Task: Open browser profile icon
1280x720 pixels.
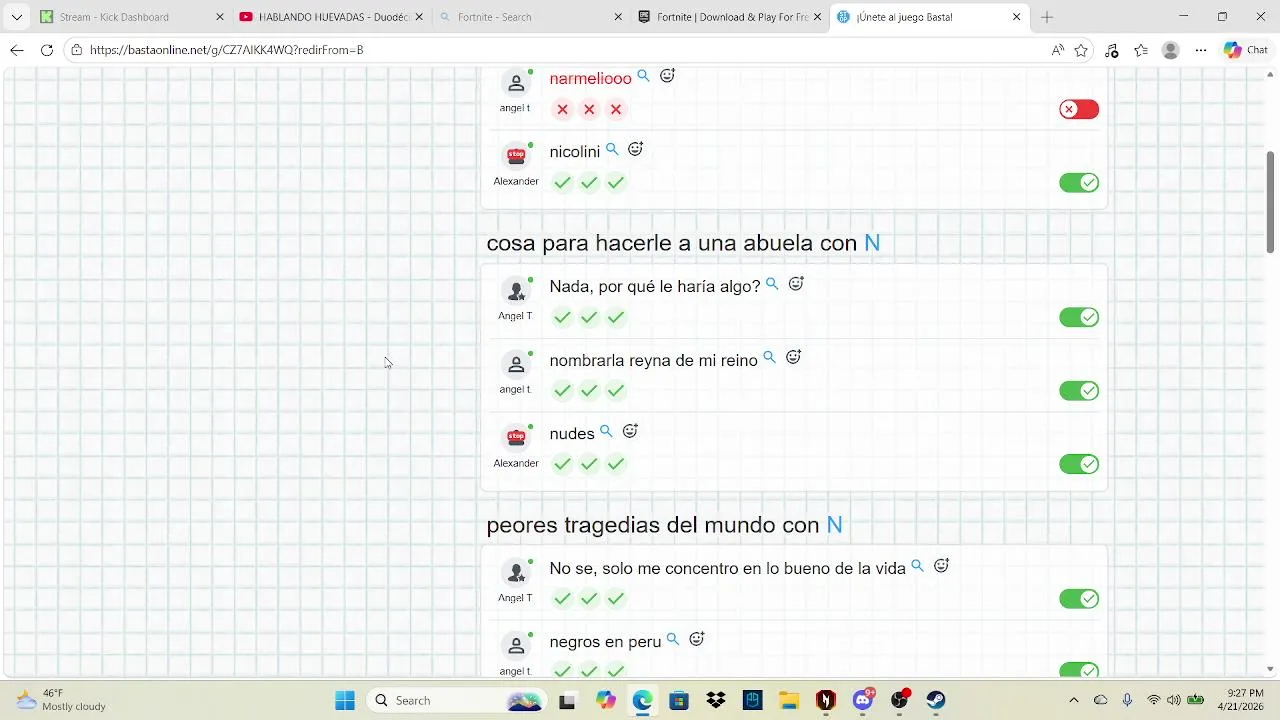Action: pos(1170,50)
